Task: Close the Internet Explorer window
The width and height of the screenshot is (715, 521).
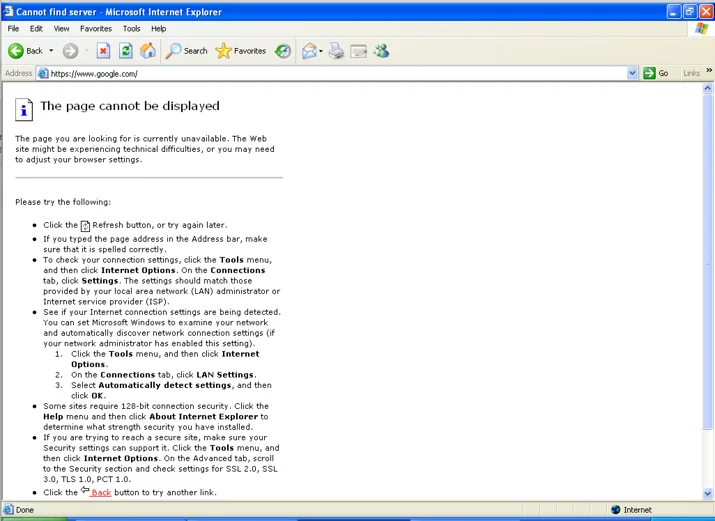Action: coord(706,11)
